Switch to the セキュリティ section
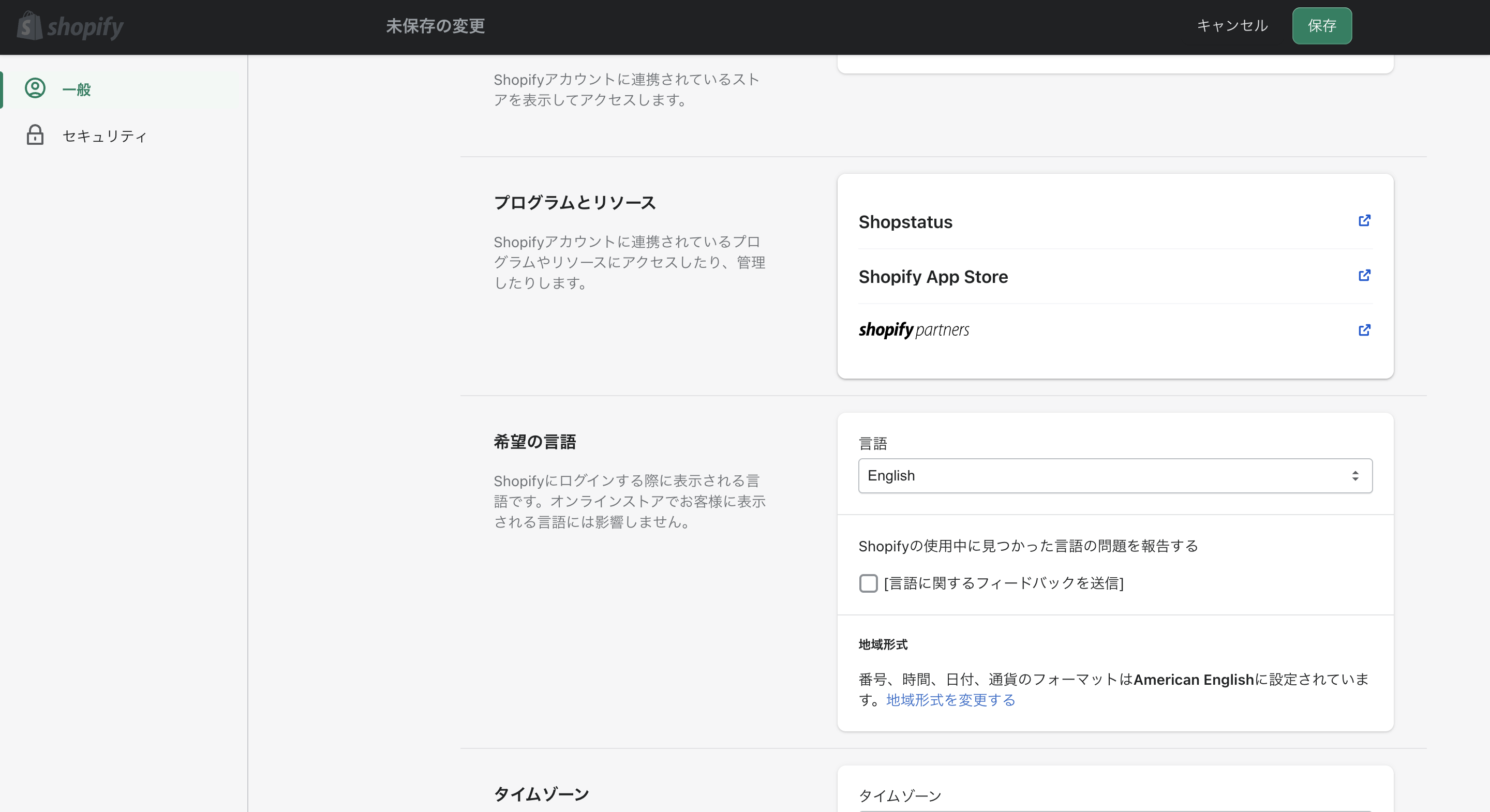This screenshot has width=1490, height=812. click(x=105, y=136)
